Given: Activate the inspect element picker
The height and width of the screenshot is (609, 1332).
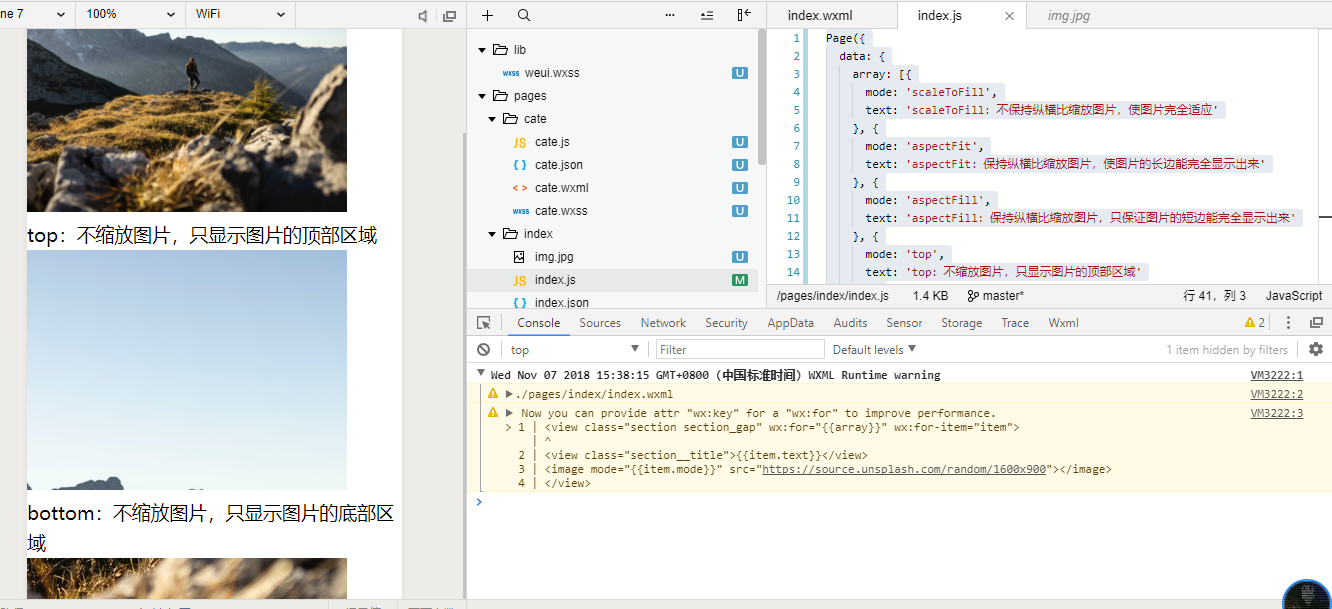Looking at the screenshot, I should coord(484,323).
